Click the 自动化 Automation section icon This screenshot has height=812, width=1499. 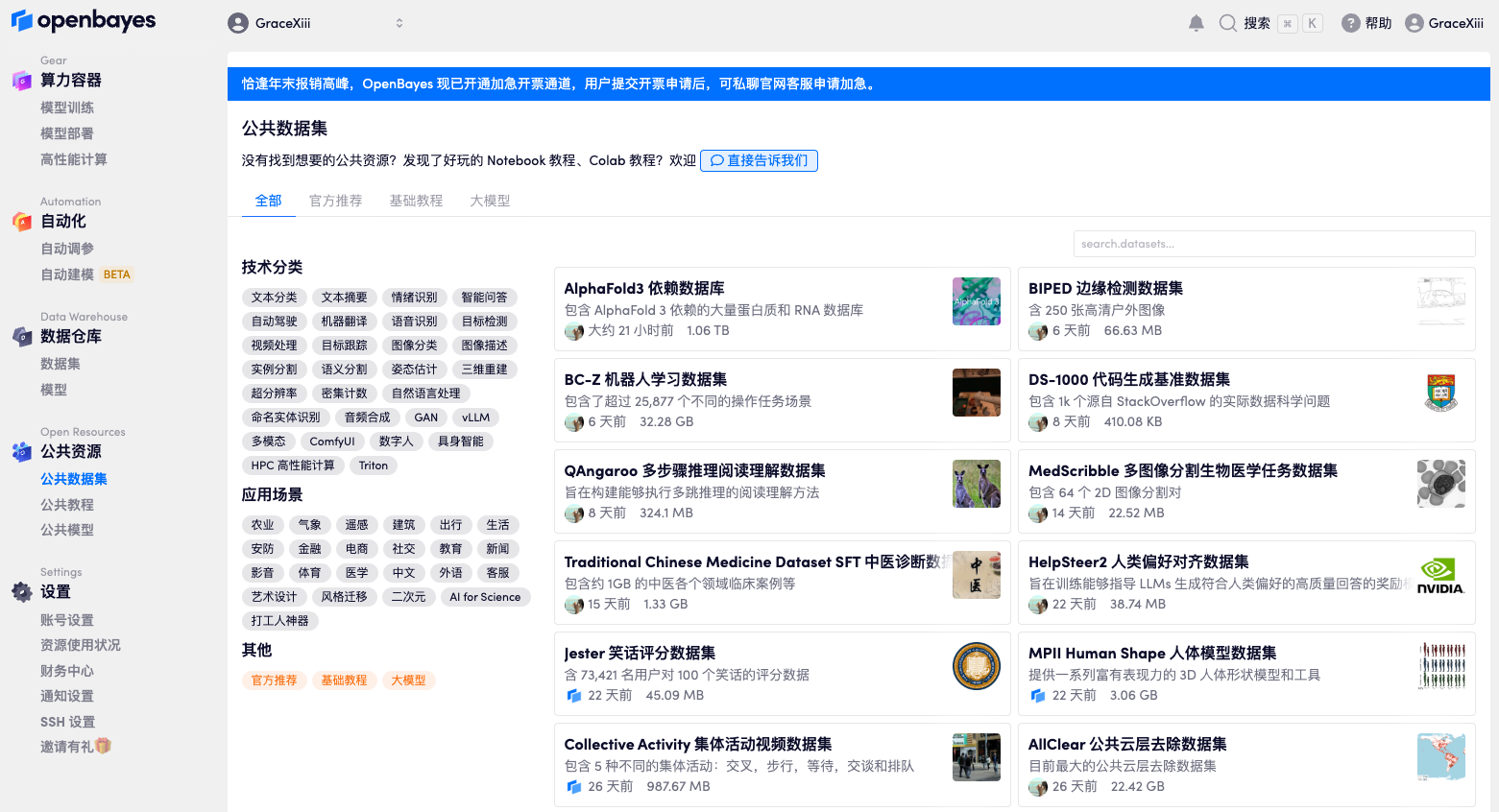click(x=21, y=222)
